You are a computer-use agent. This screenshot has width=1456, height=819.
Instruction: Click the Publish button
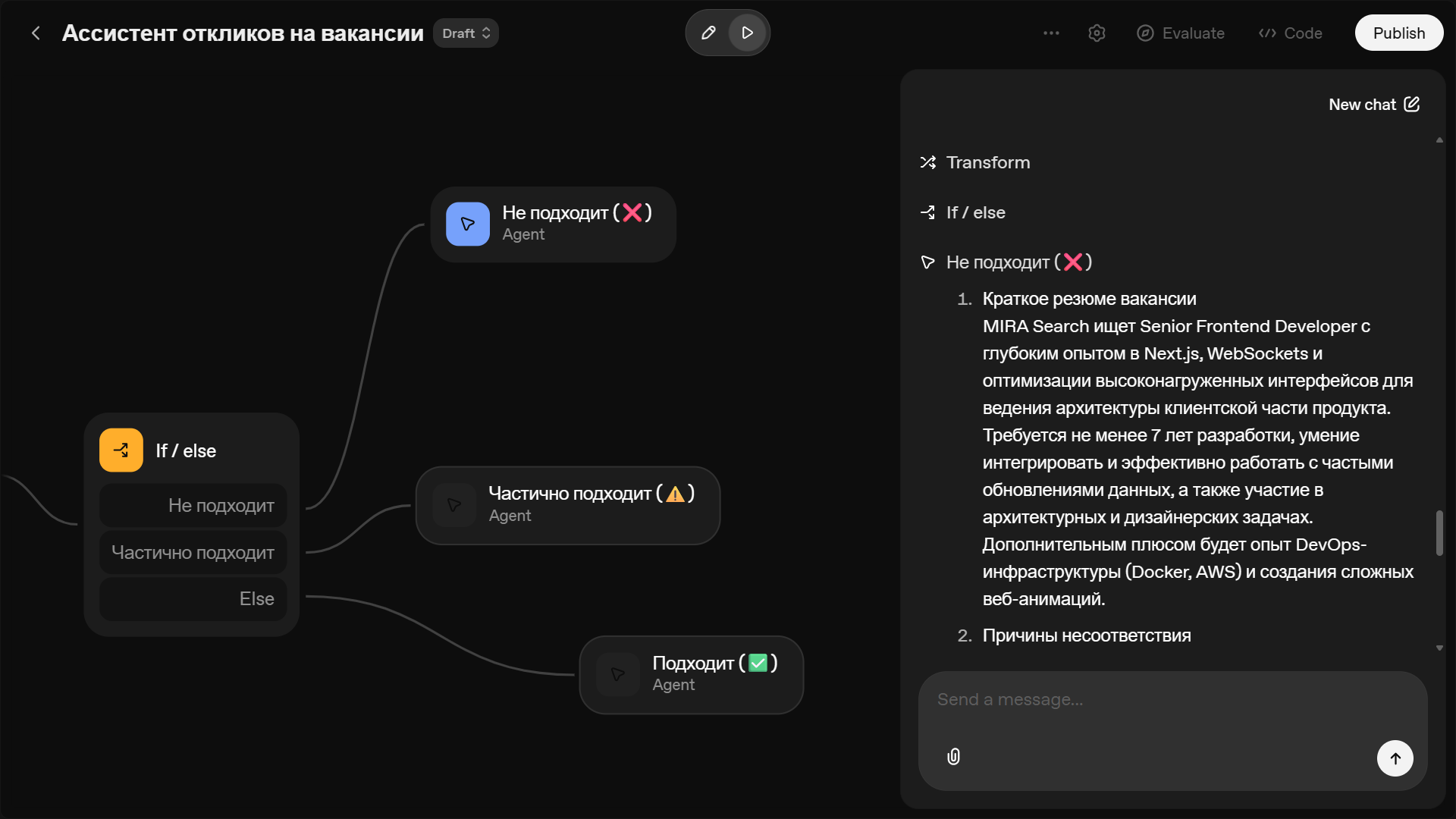[1398, 33]
